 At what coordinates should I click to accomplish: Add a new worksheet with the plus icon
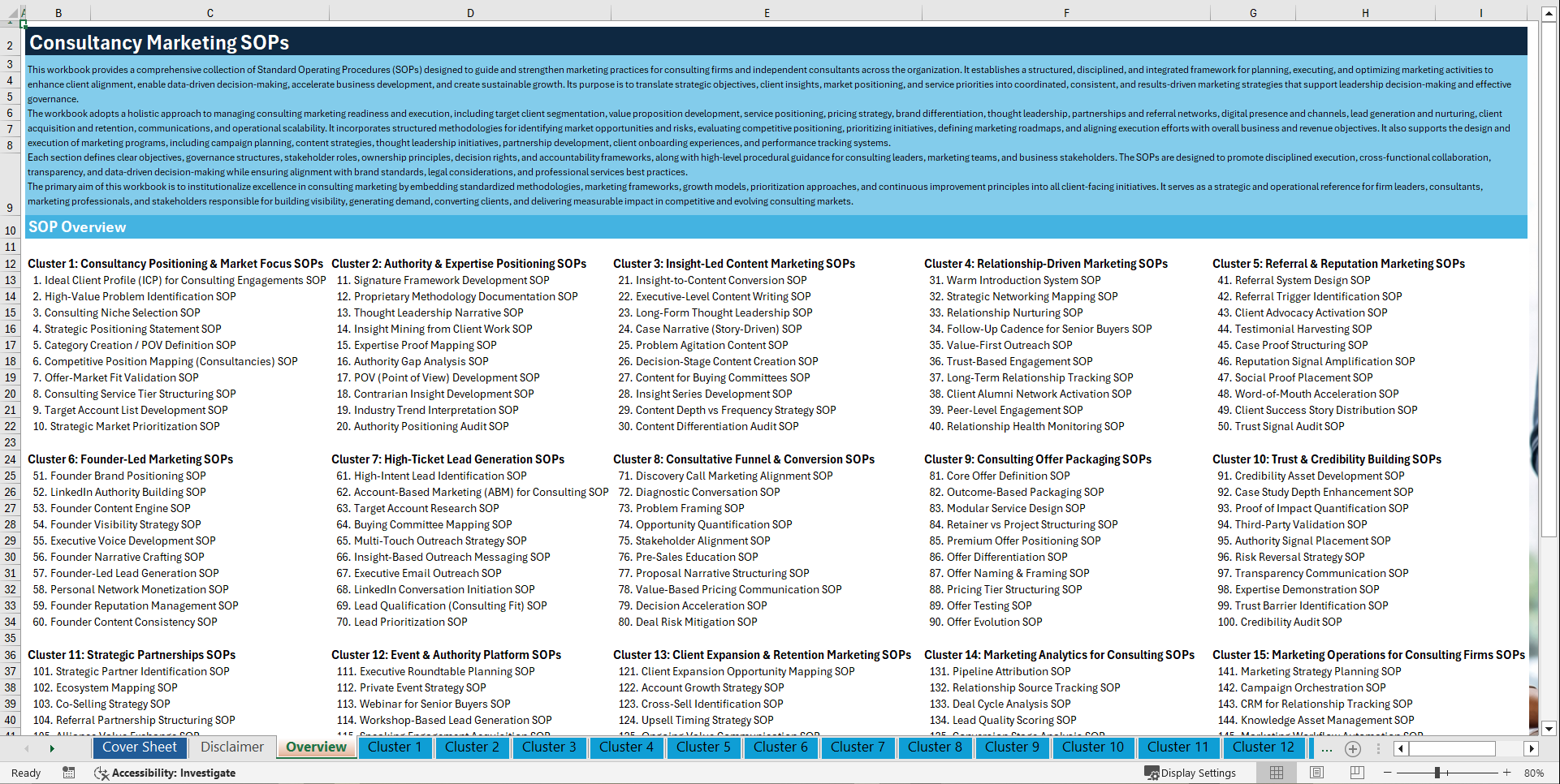click(1353, 748)
